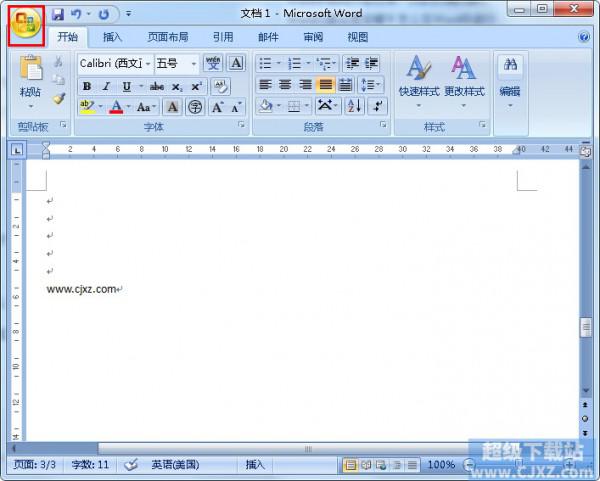Viewport: 600px width, 481px height.
Task: Expand the bullet list options
Action: click(x=279, y=63)
